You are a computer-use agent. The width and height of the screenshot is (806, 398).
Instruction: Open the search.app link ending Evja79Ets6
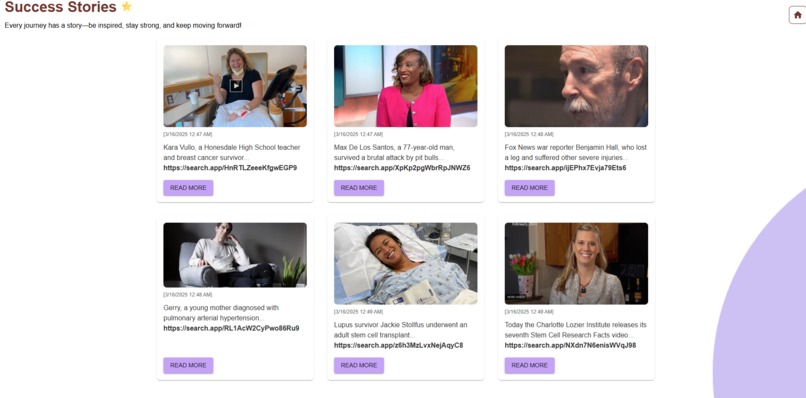click(x=565, y=168)
